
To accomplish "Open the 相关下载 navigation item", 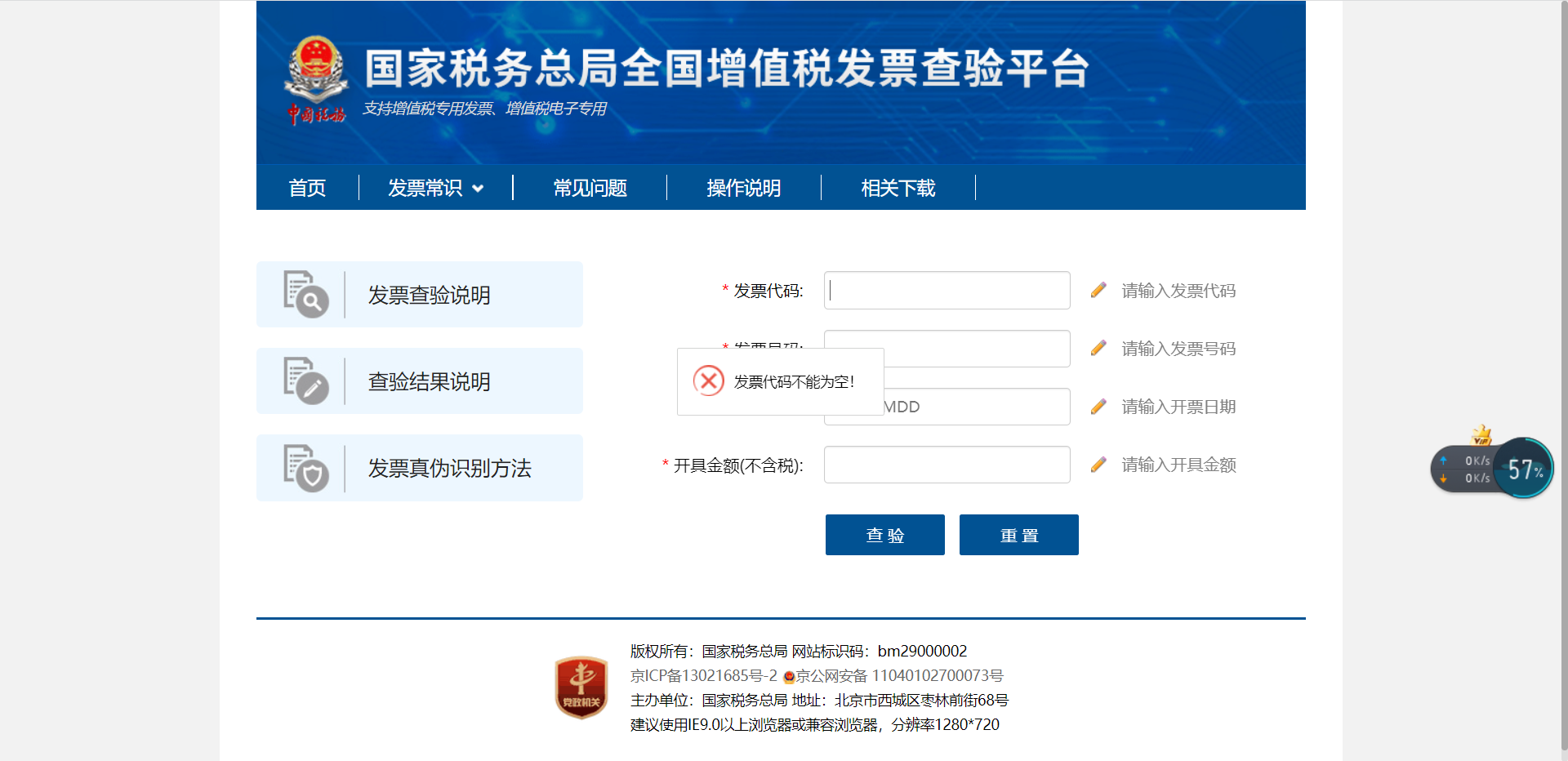I will (898, 189).
